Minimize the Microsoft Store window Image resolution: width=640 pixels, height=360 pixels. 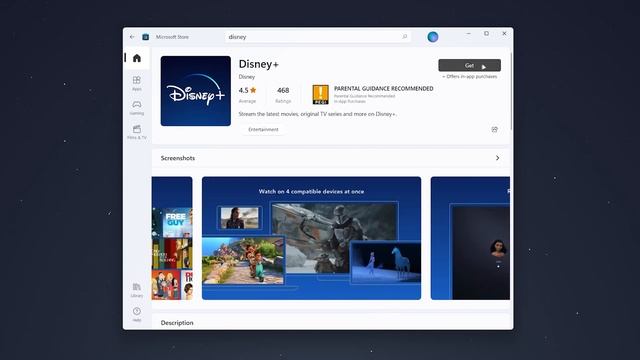coord(469,33)
